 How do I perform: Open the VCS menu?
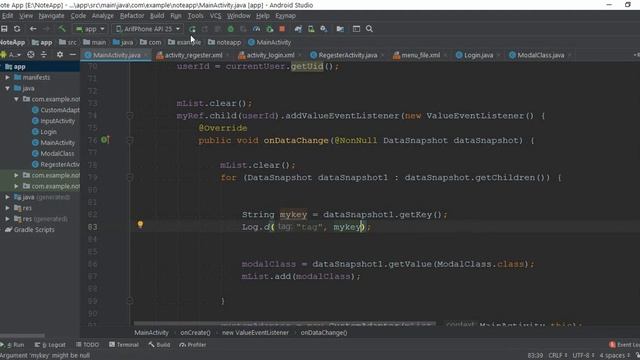click(216, 16)
